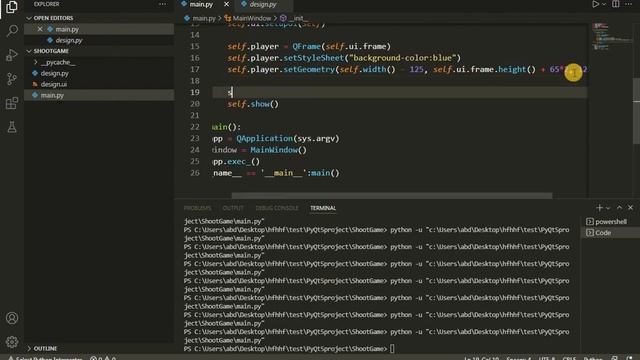
Task: Open main.py in SHOOTGAME folder
Action: (x=99, y=95)
